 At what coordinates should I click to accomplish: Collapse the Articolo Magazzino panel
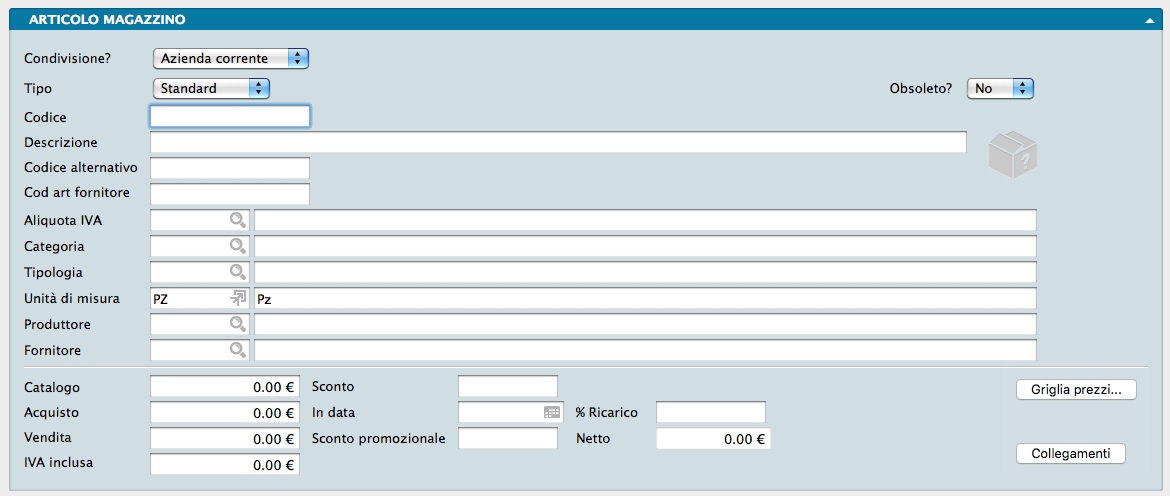click(x=1149, y=20)
